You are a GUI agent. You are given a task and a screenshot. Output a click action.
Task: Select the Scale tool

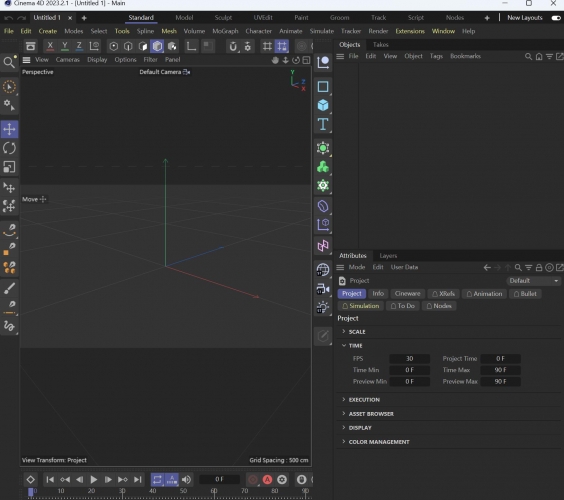[9, 167]
